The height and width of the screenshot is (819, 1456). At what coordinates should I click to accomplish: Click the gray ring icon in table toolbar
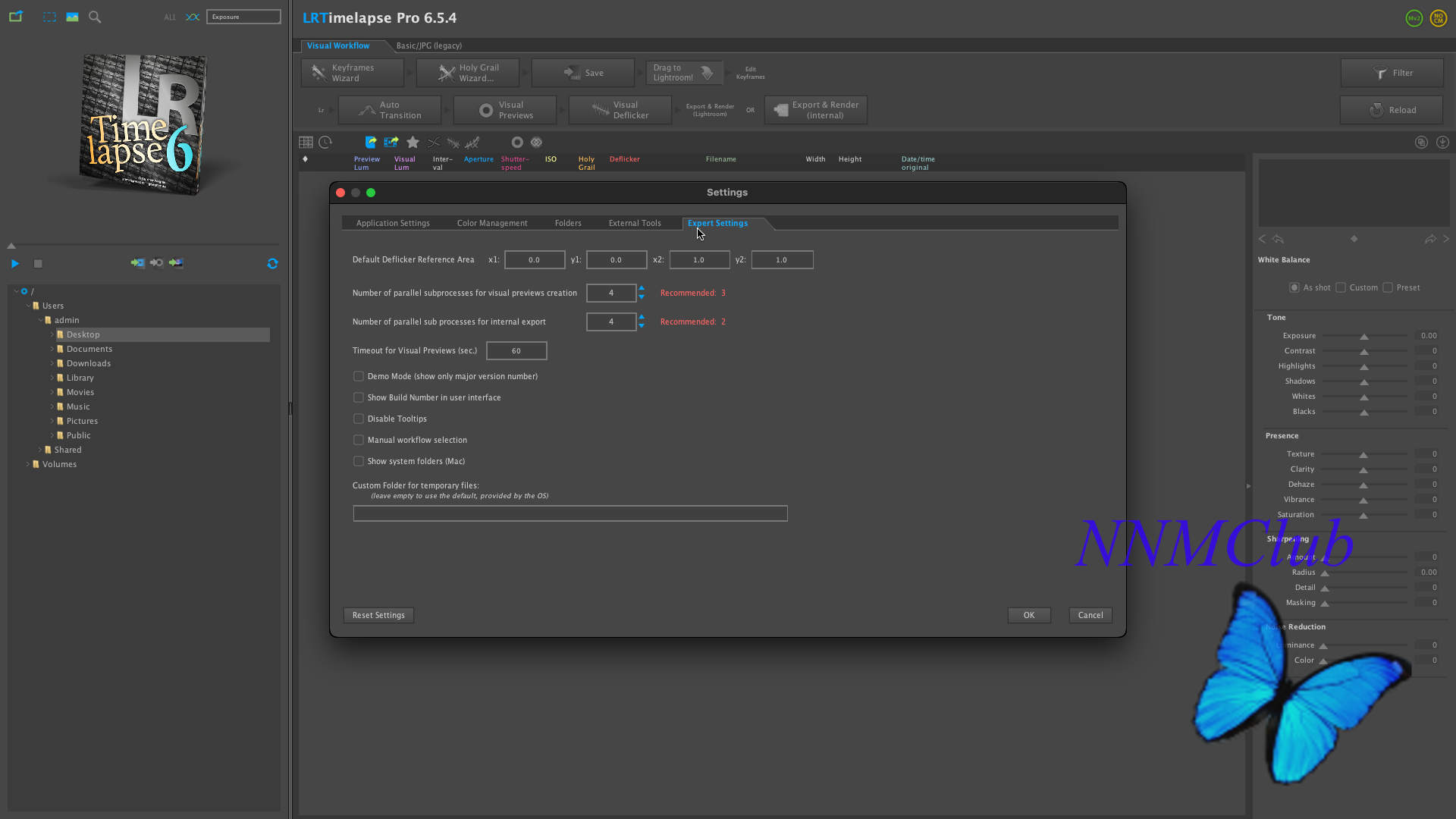pos(517,142)
